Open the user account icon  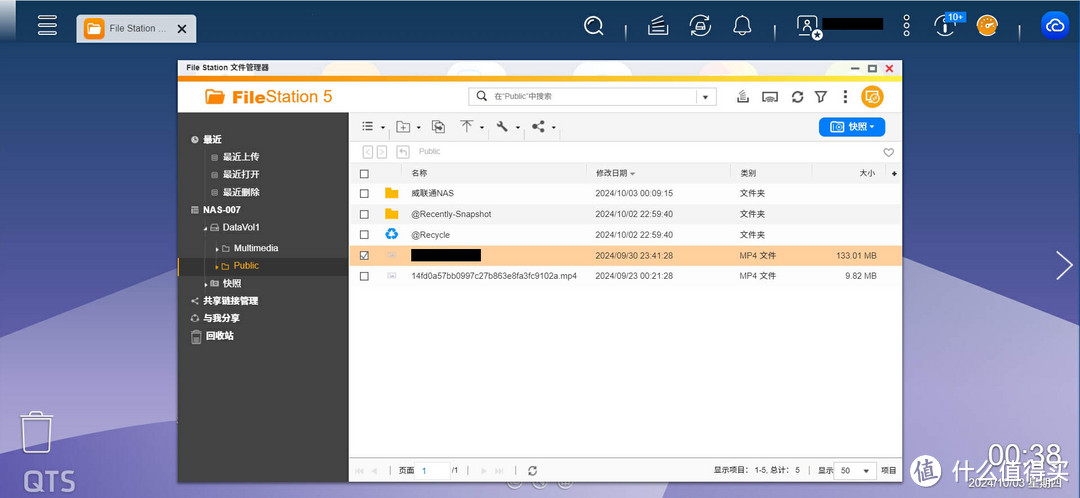tap(807, 26)
